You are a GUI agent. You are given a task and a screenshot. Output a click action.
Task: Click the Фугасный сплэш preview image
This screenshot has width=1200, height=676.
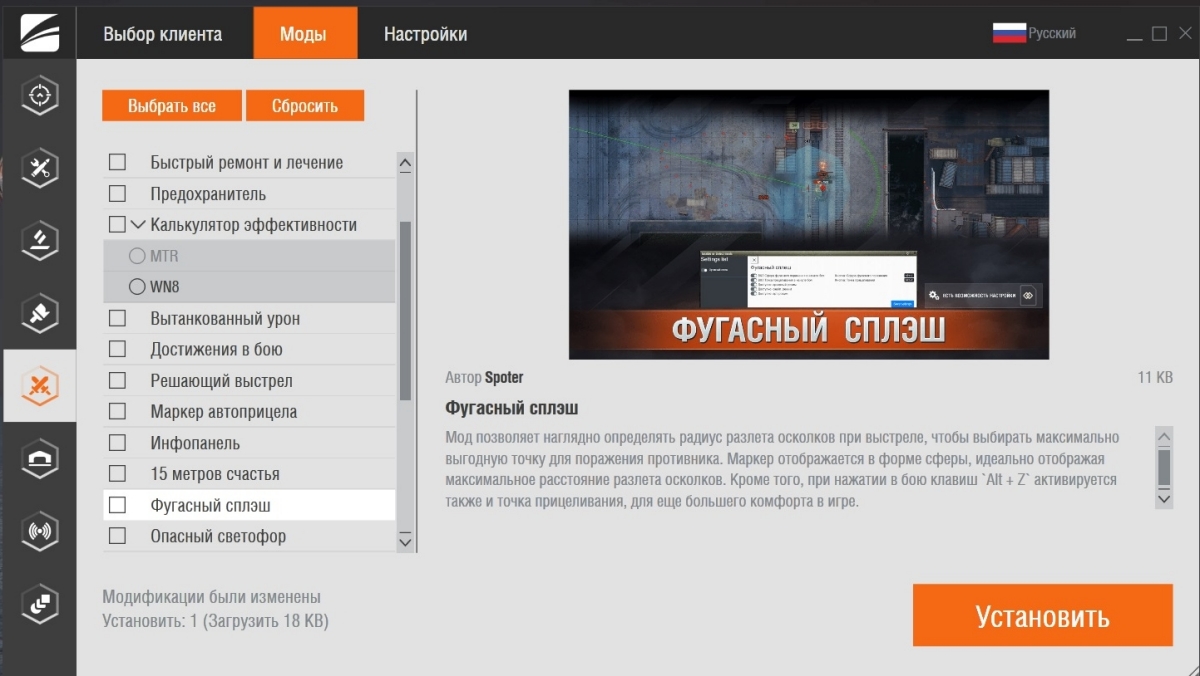tap(809, 225)
